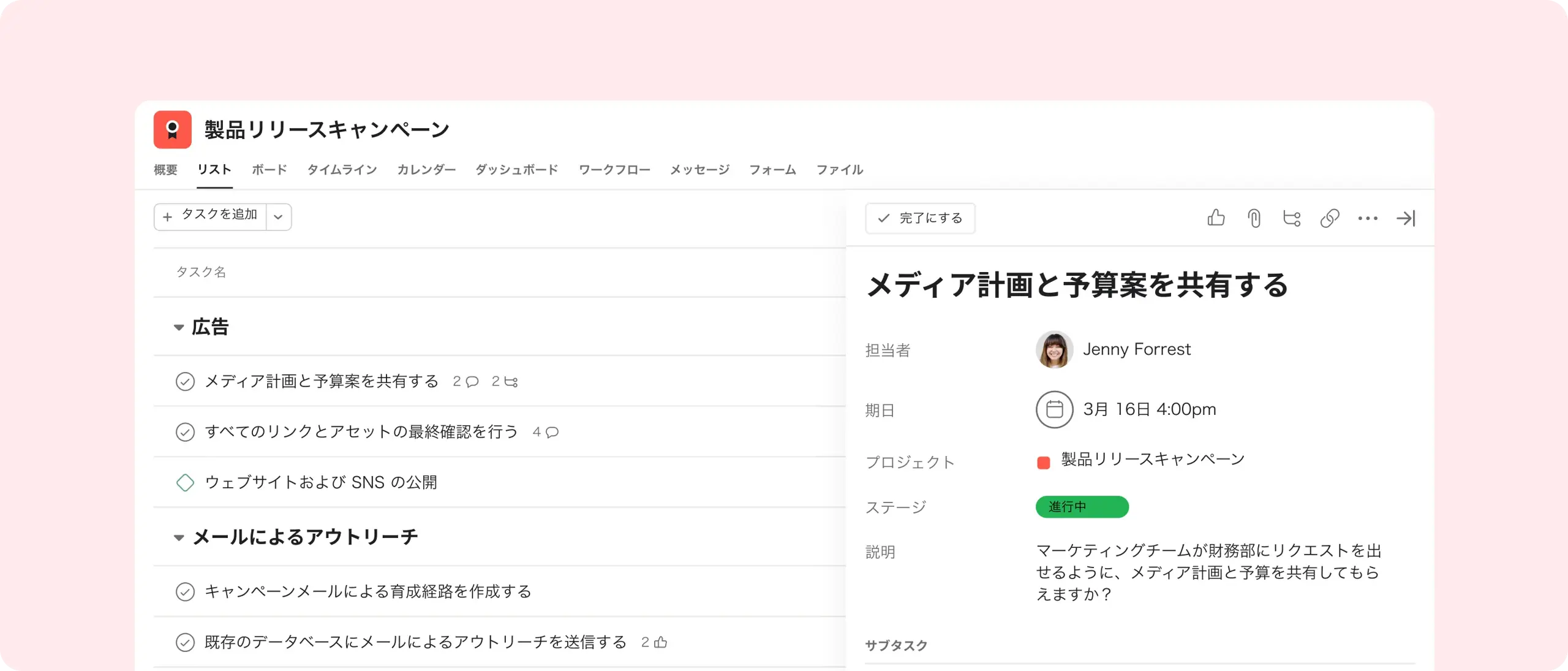
Task: Copy task link with chain icon
Action: [1330, 218]
